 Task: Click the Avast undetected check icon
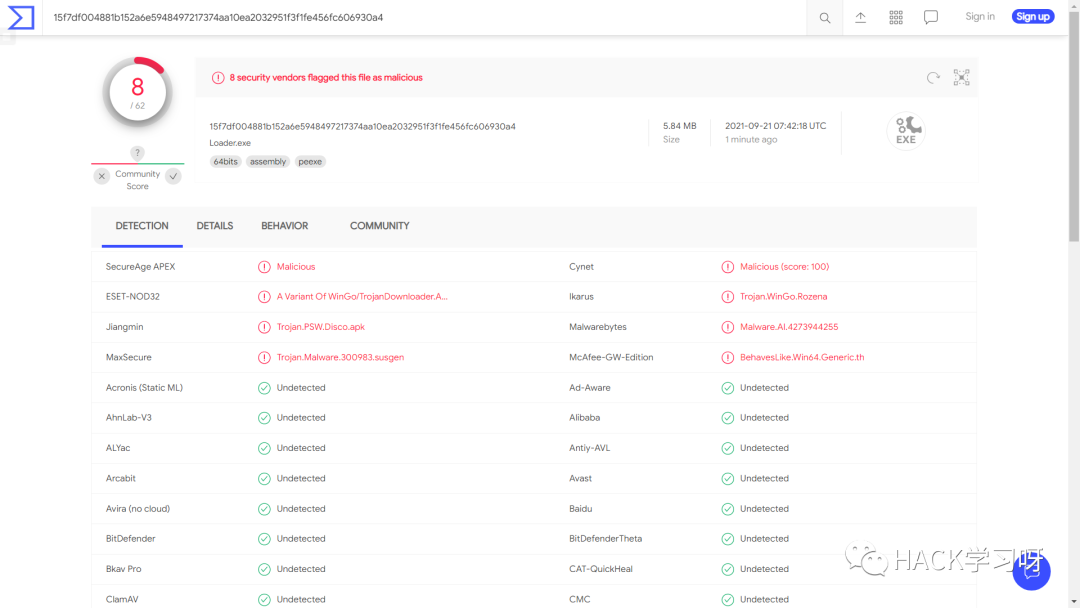point(727,479)
